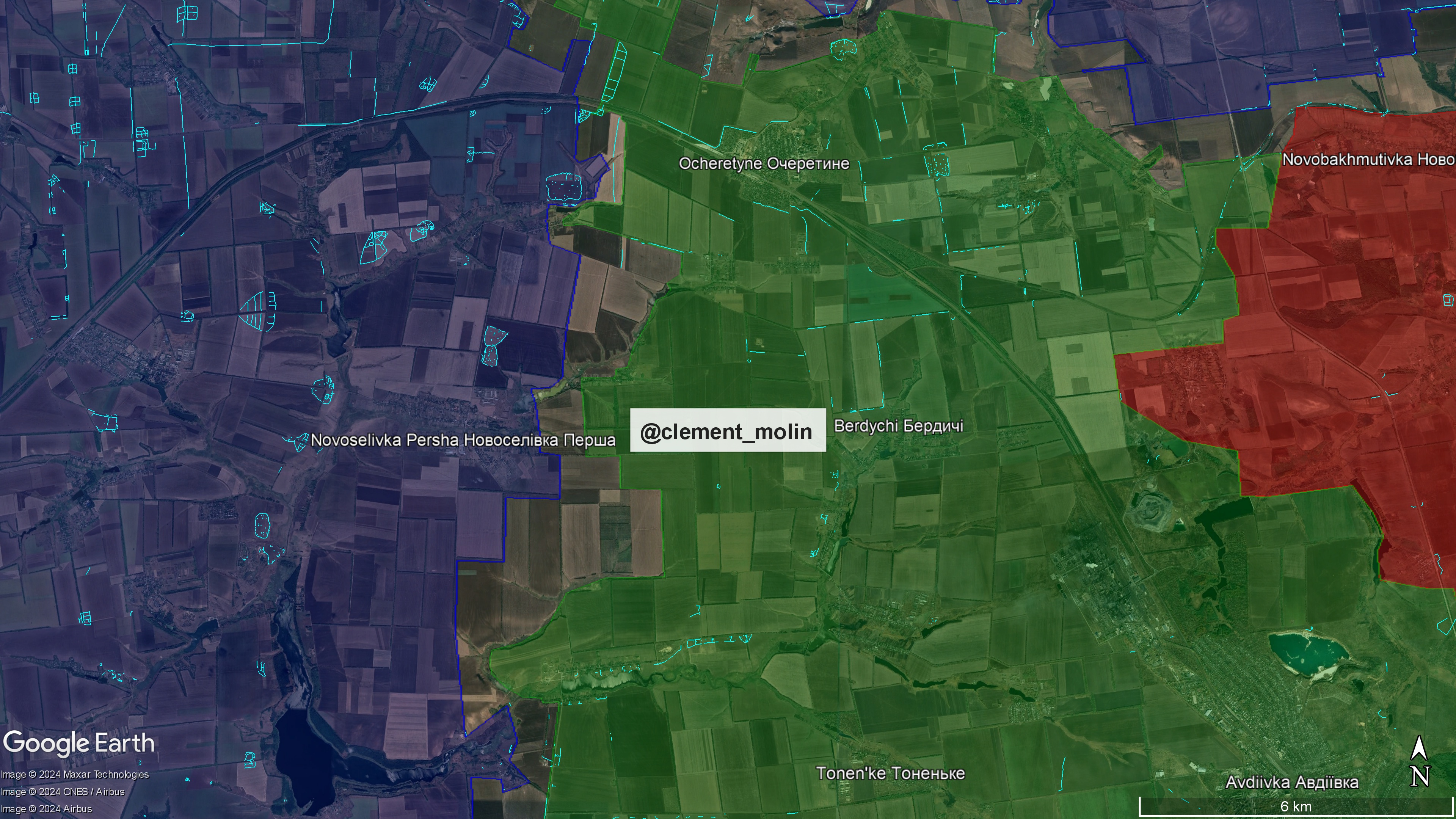The height and width of the screenshot is (819, 1456).
Task: Click the Maxar Technologies image attribution
Action: pyautogui.click(x=75, y=774)
